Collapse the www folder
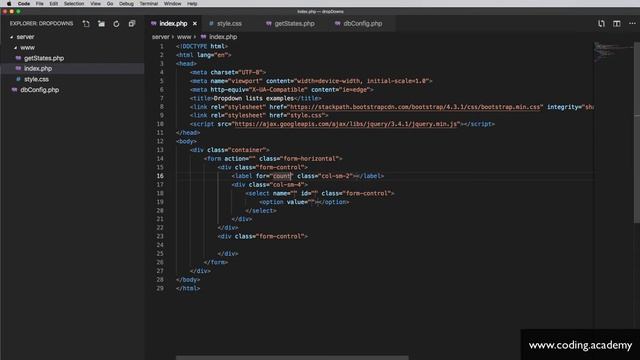The height and width of the screenshot is (360, 640). (16, 48)
